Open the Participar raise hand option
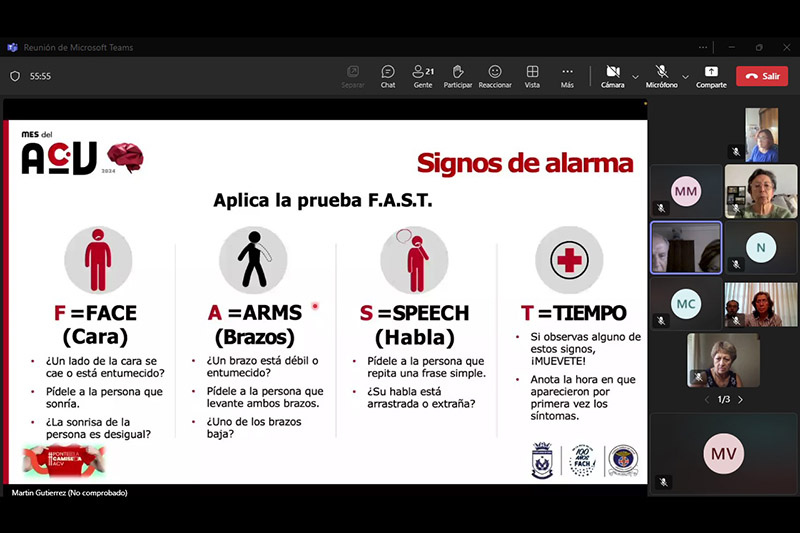The width and height of the screenshot is (800, 533). pyautogui.click(x=458, y=77)
